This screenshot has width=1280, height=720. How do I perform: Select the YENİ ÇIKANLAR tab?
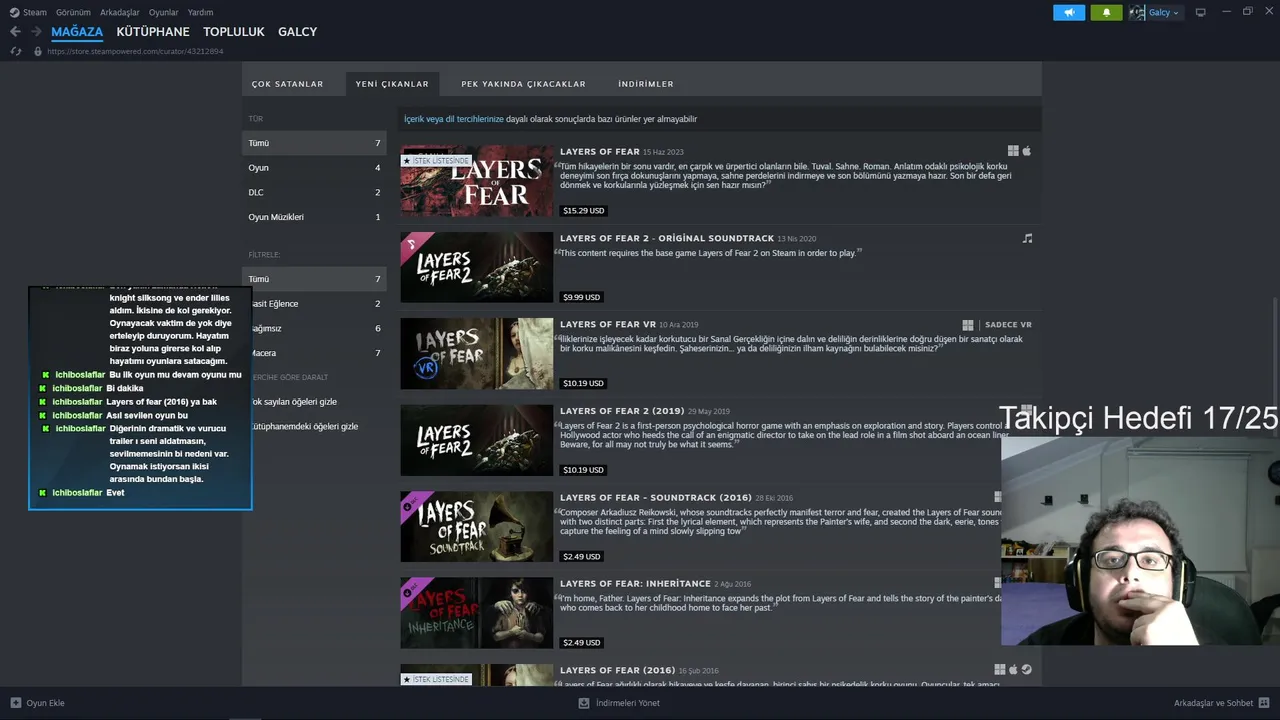pyautogui.click(x=392, y=84)
